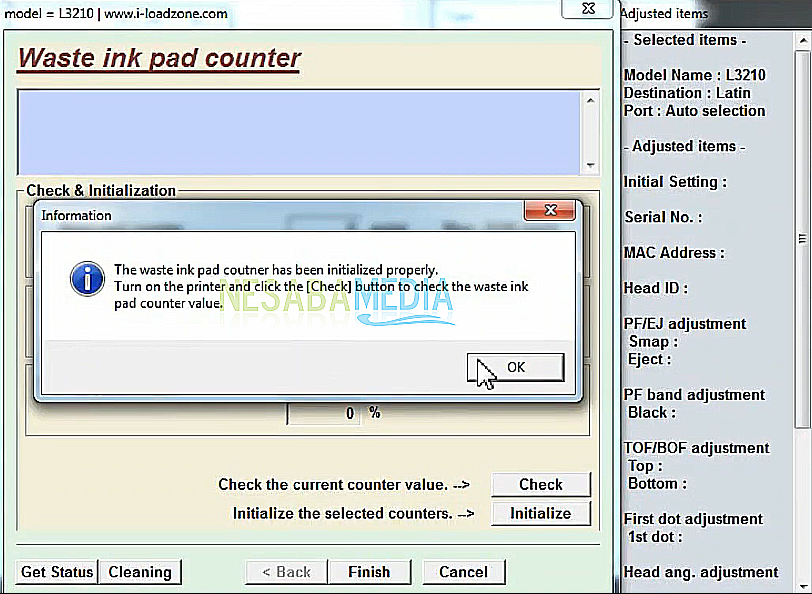Click down arrow of log area scrollbar

tap(590, 166)
